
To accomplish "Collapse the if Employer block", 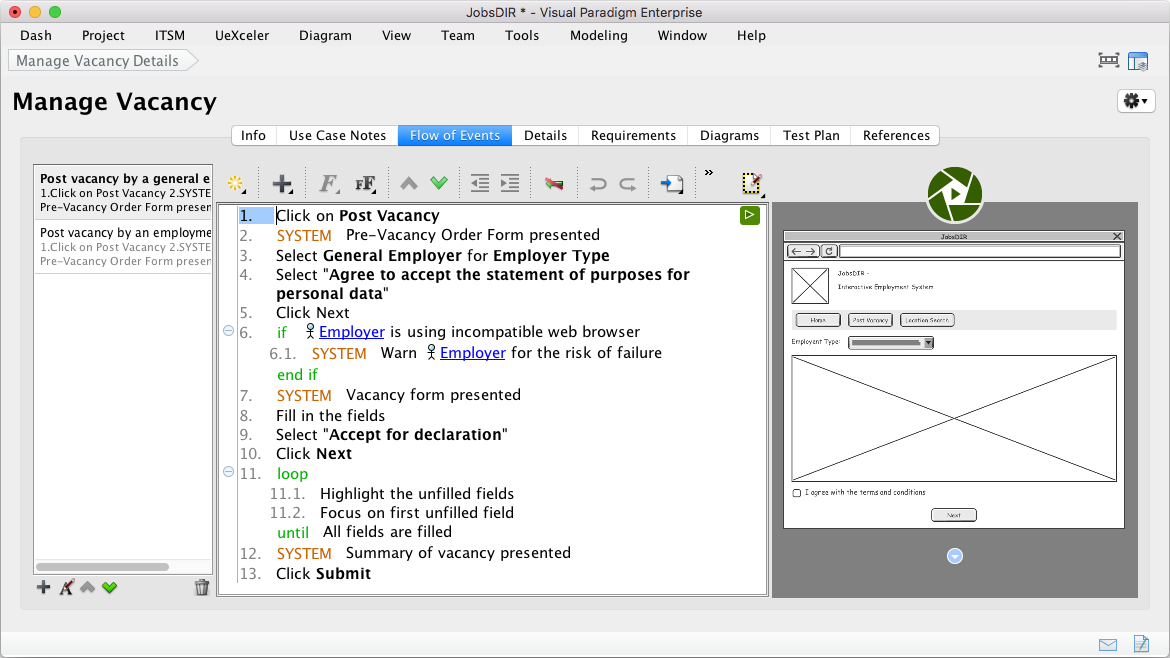I will [228, 331].
